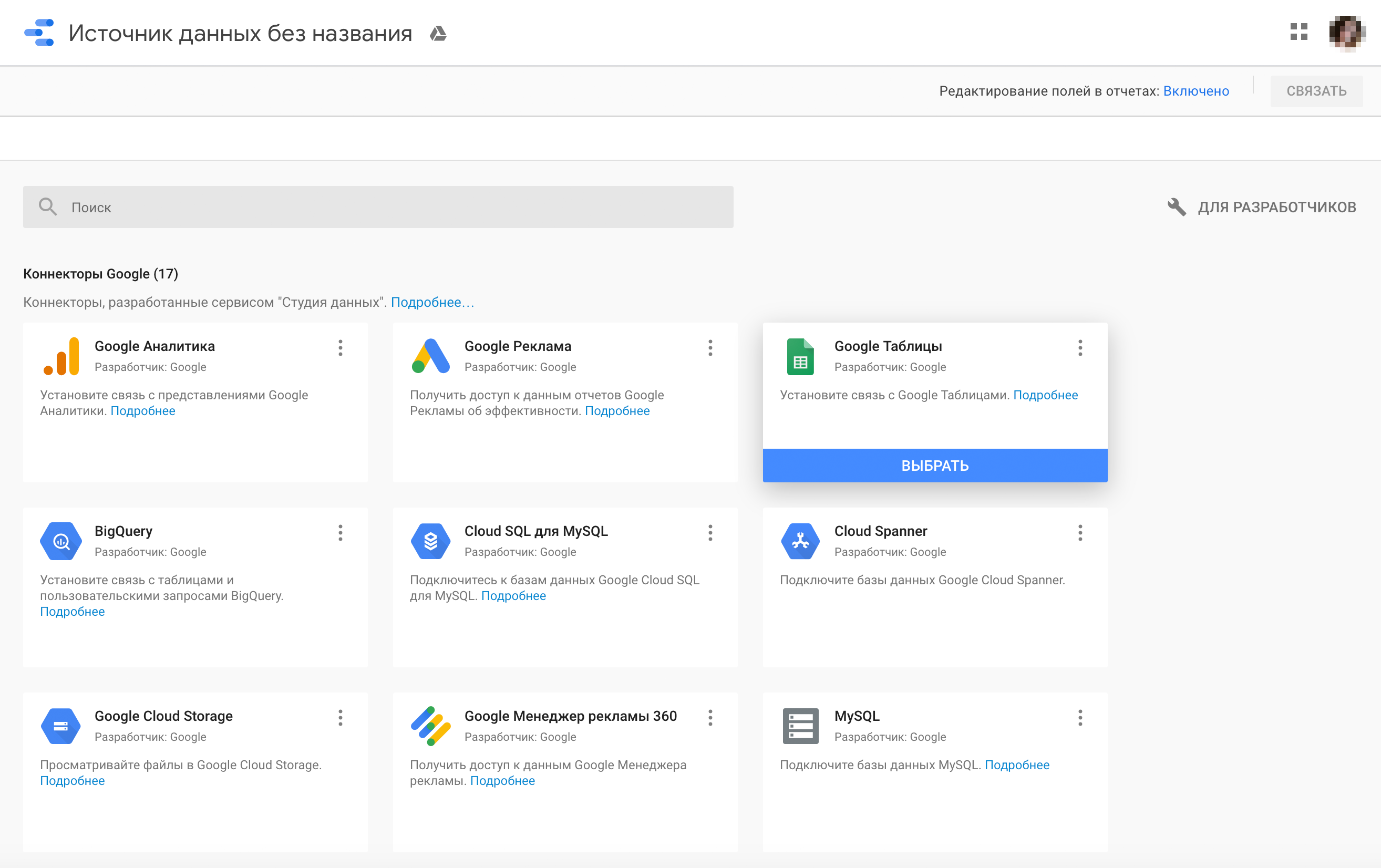The width and height of the screenshot is (1381, 868).
Task: Click the Google Аналитика connector icon
Action: click(61, 356)
